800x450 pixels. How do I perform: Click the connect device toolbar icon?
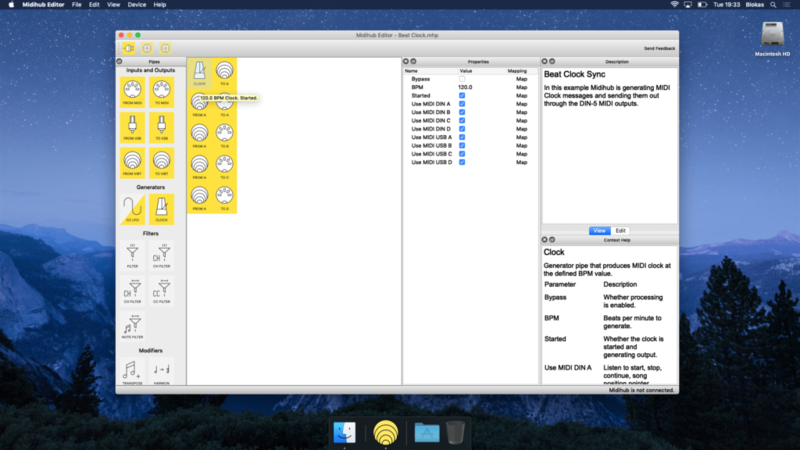pyautogui.click(x=128, y=47)
